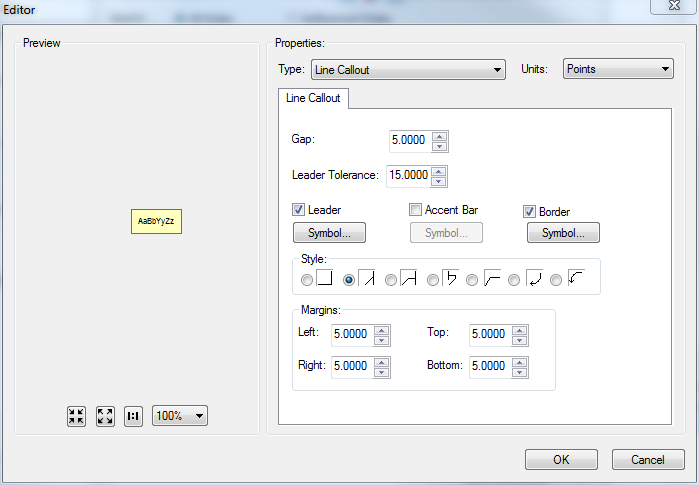Click the Top margin value field
This screenshot has width=699, height=485.
pos(490,335)
